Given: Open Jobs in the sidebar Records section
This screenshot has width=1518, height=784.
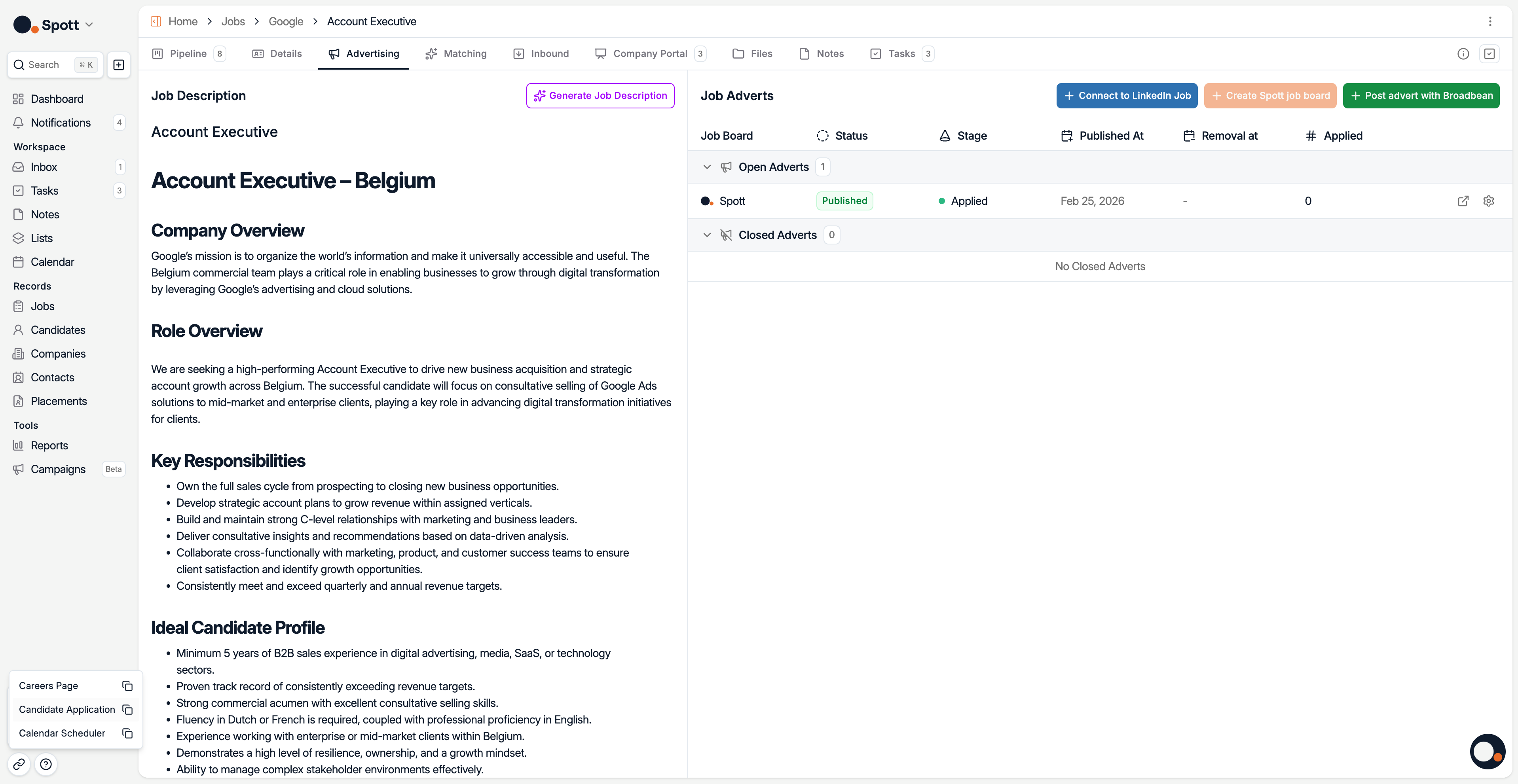Looking at the screenshot, I should click(42, 306).
